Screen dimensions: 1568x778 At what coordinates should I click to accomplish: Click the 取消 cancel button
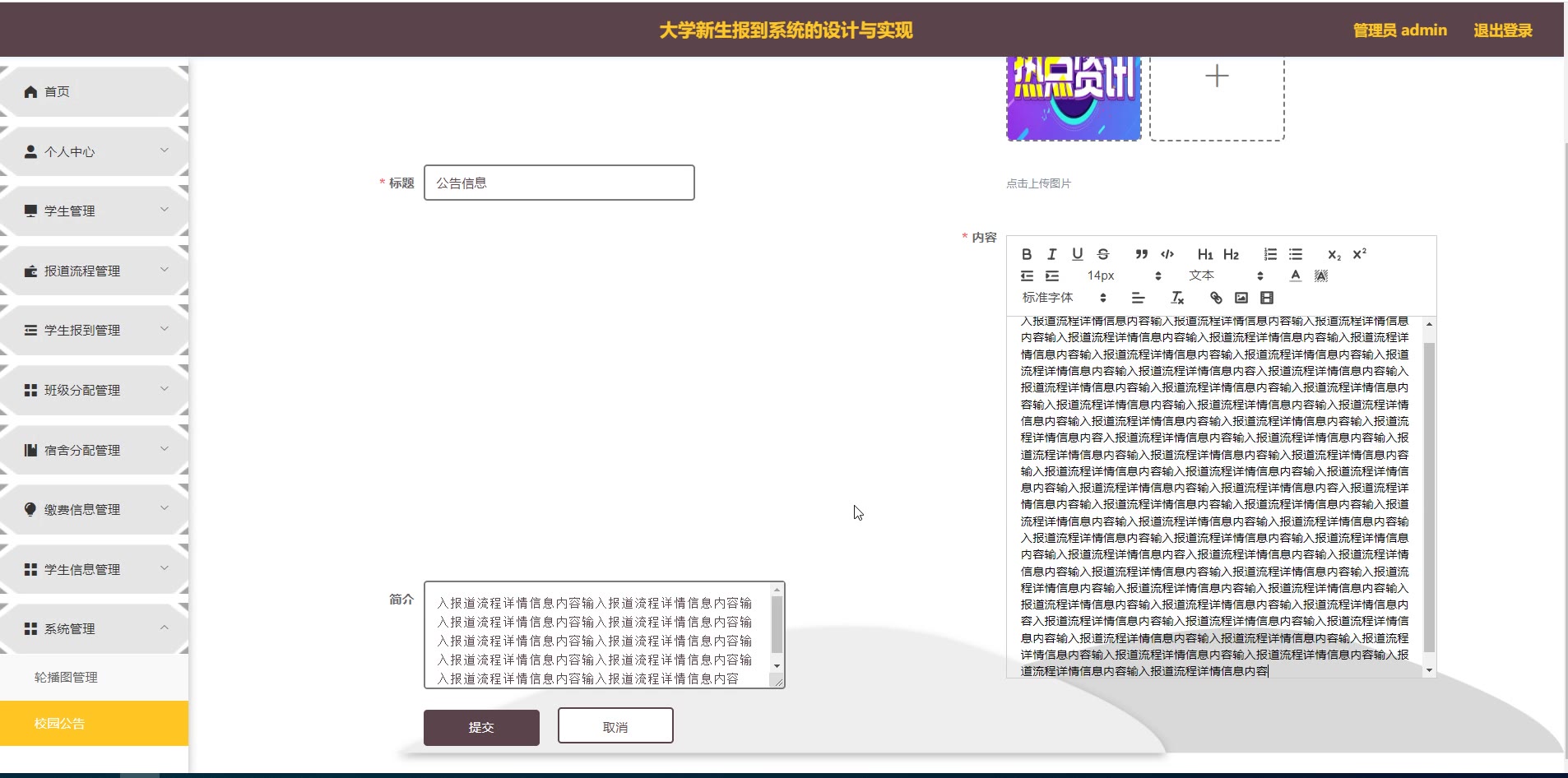click(x=615, y=726)
